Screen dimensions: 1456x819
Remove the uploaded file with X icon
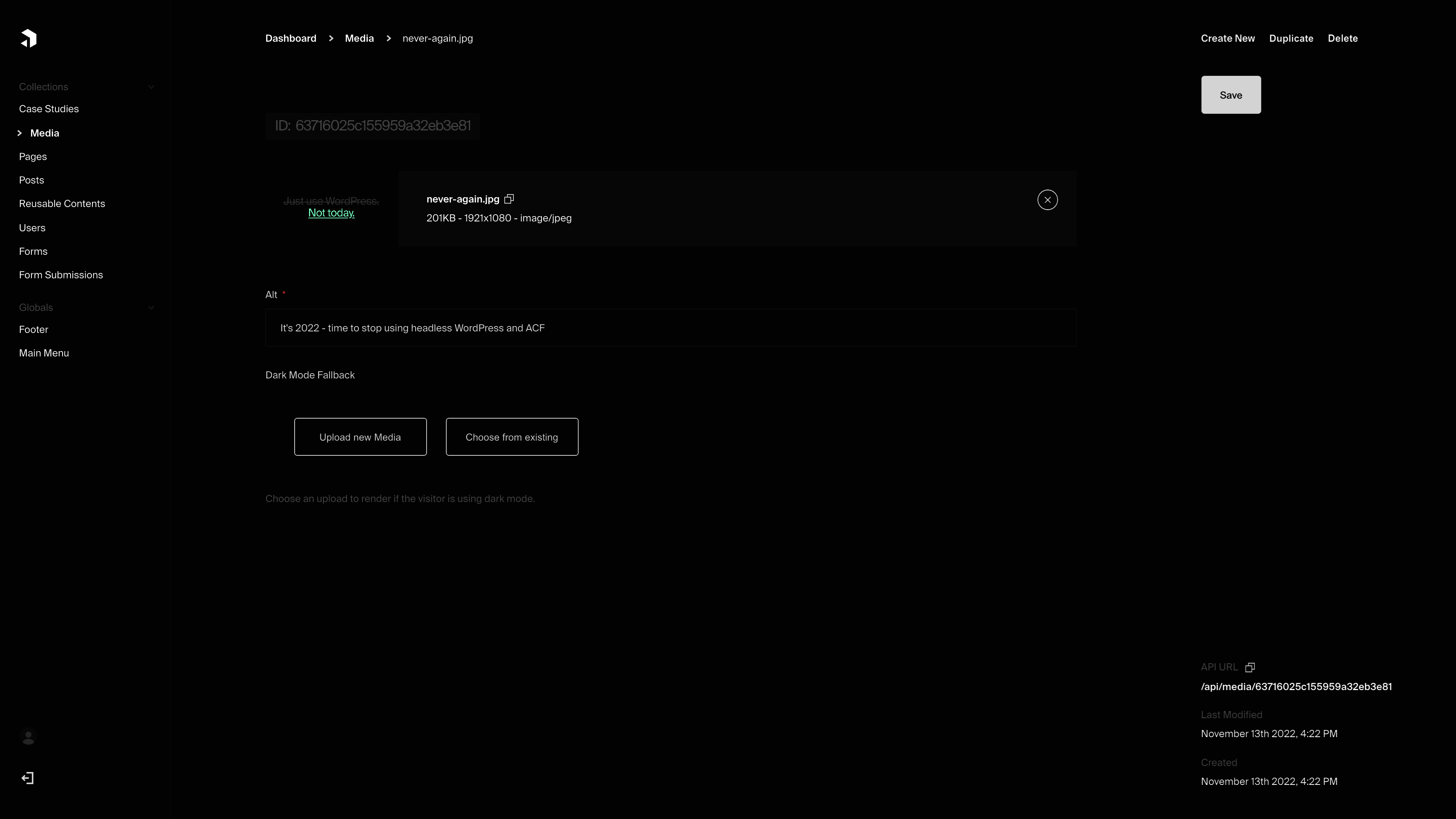click(x=1047, y=200)
